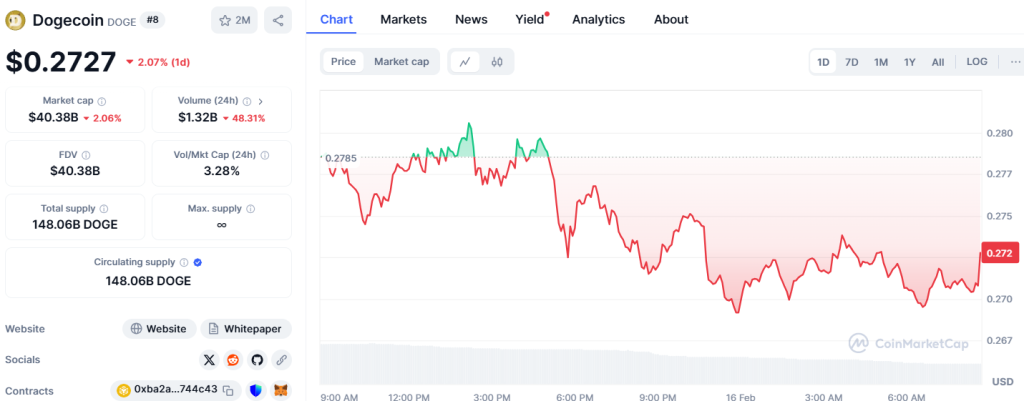Click the 16 Feb date label on axis
This screenshot has width=1024, height=401.
tap(741, 396)
